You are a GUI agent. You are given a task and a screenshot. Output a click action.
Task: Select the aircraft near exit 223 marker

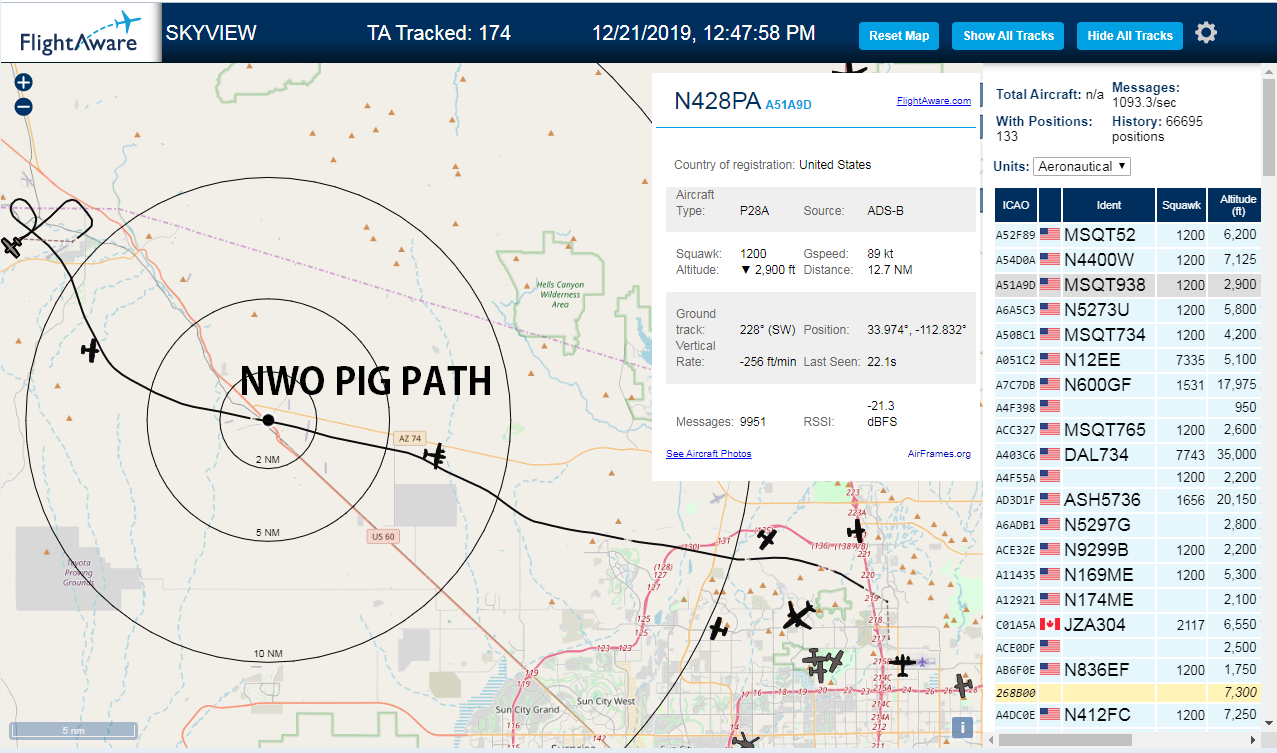click(856, 530)
